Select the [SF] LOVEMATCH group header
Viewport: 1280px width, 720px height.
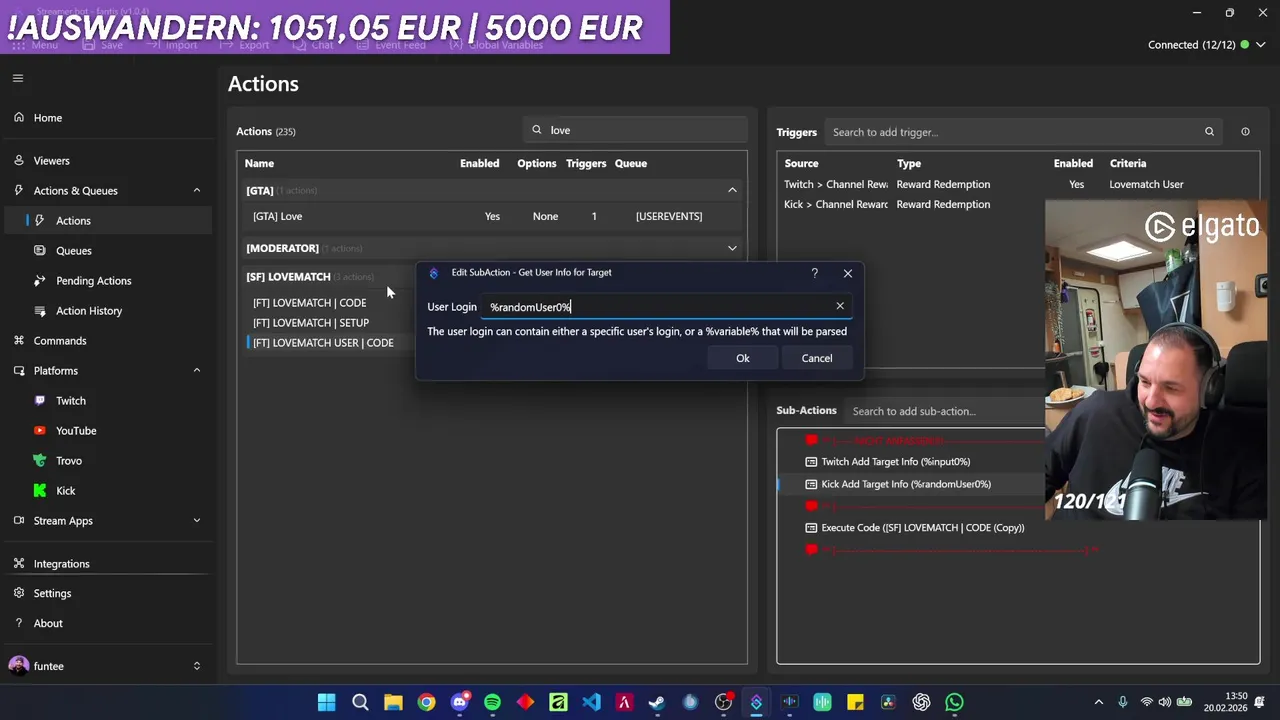click(x=288, y=277)
